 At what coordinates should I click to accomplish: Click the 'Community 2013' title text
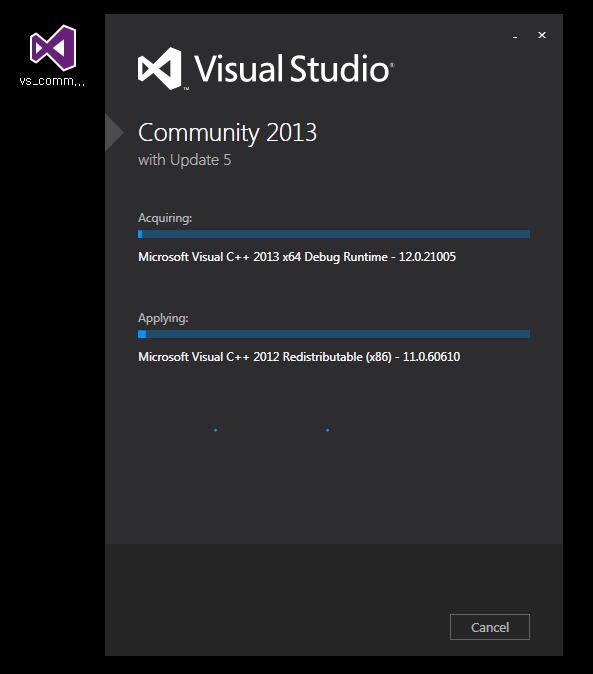pyautogui.click(x=227, y=133)
